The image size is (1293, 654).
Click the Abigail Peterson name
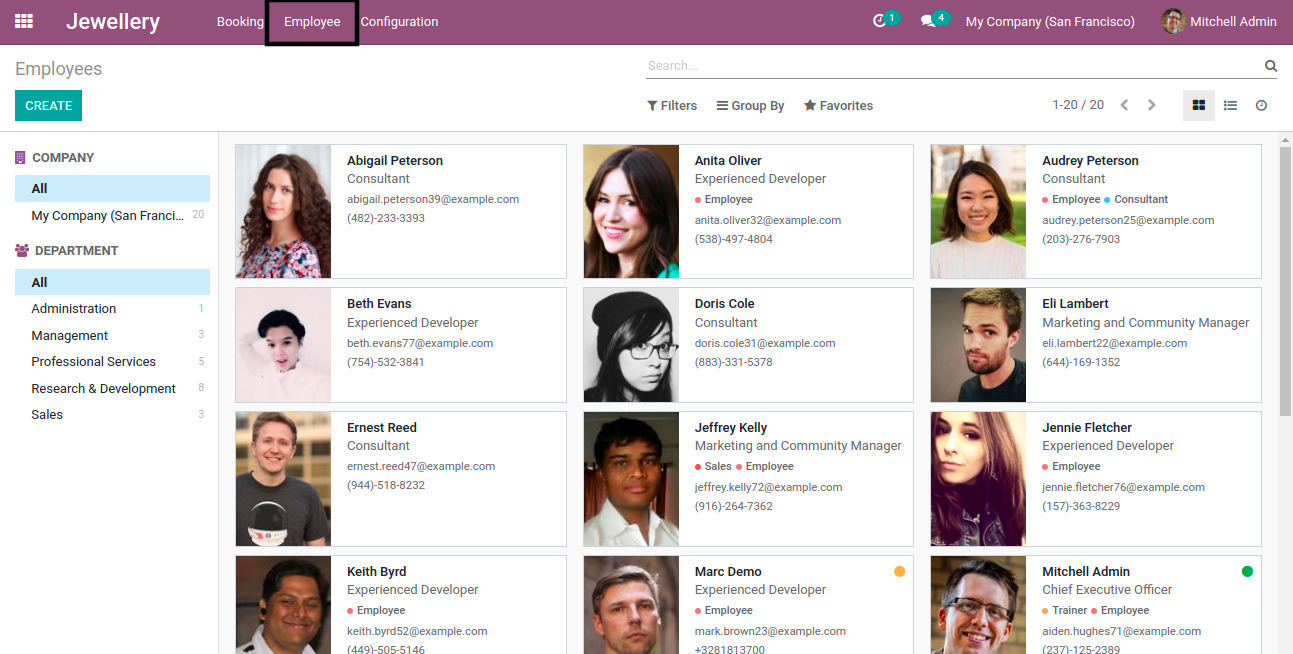pyautogui.click(x=395, y=160)
